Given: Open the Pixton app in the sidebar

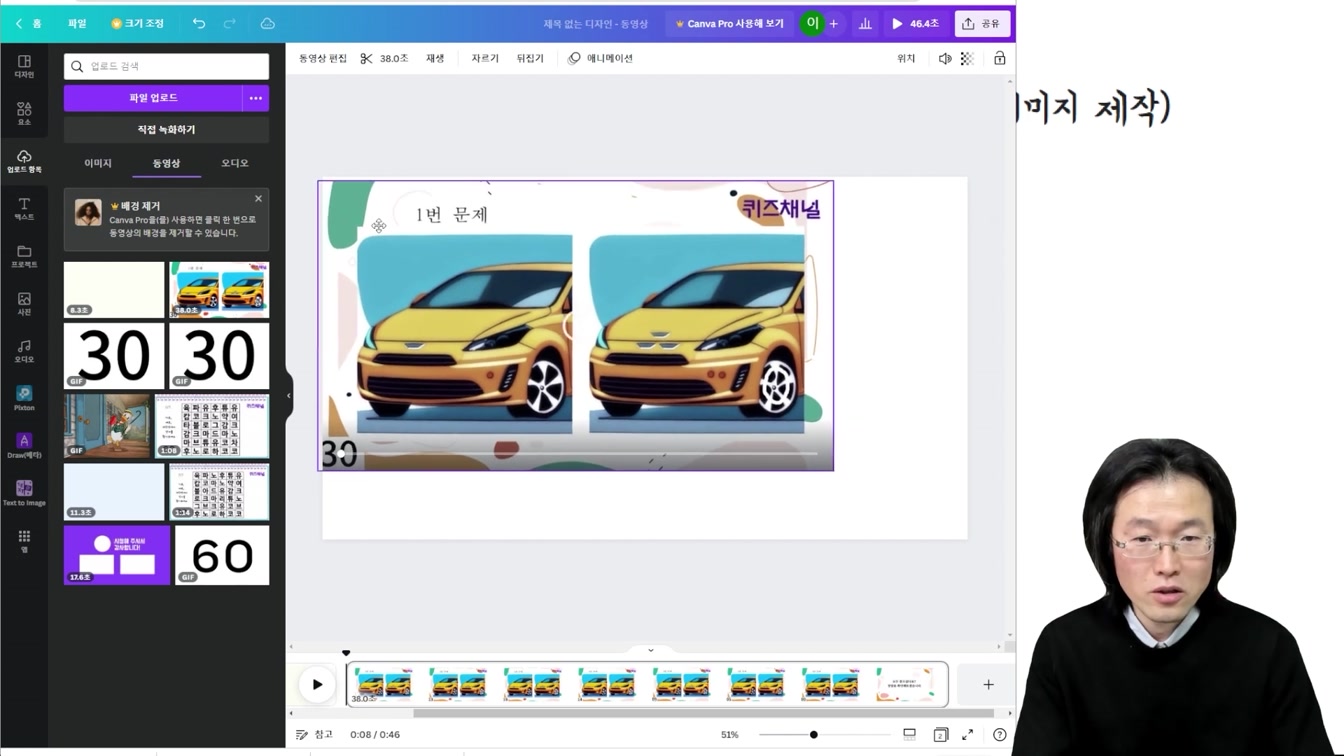Looking at the screenshot, I should pos(24,398).
